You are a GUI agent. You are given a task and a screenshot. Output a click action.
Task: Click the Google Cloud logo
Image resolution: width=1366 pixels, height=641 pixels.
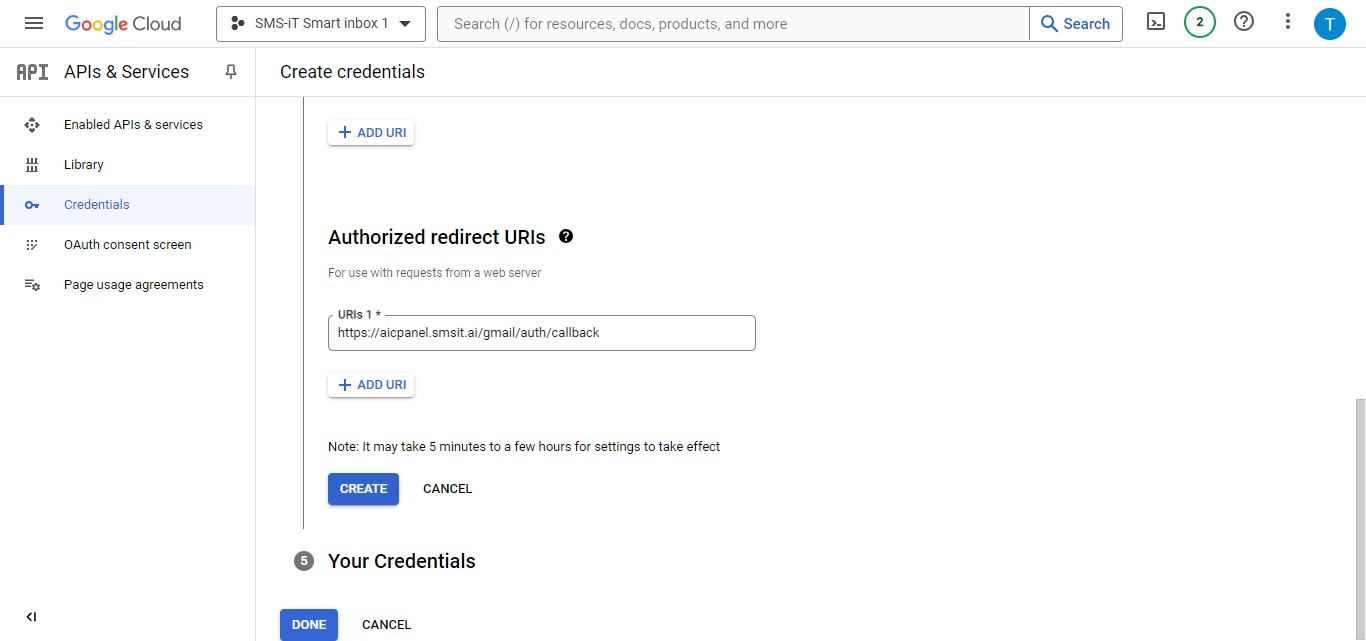tap(123, 23)
